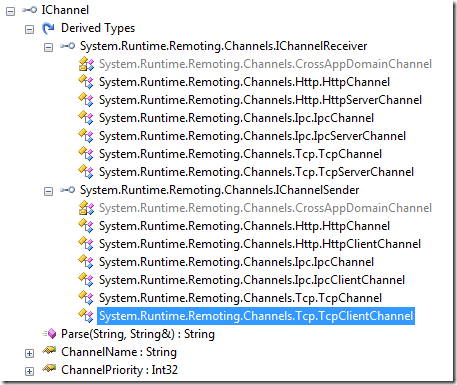Select Ipc.IpcChannel under IChannelSender
457x385 pixels.
point(236,262)
